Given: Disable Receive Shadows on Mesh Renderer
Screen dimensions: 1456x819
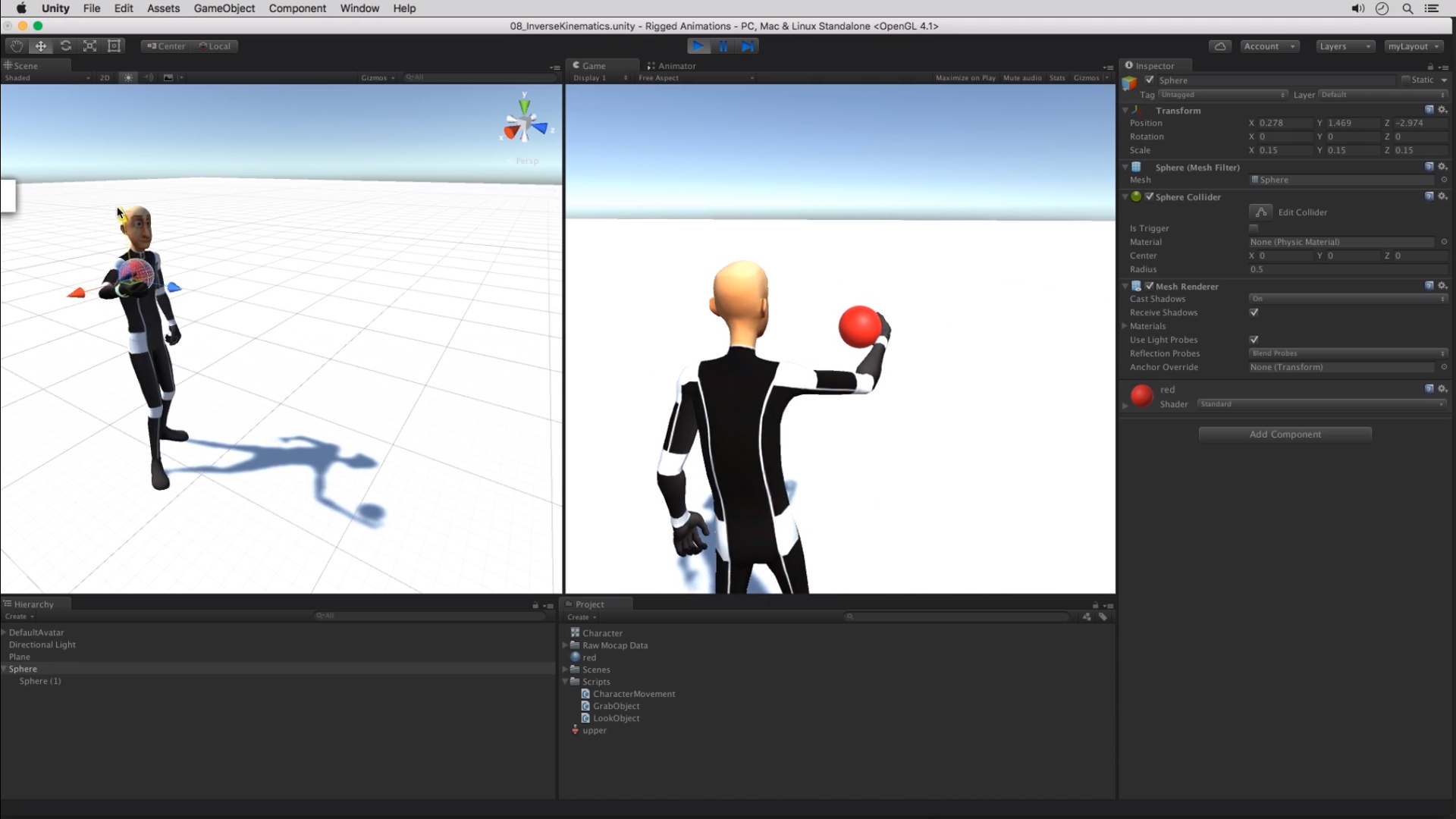Looking at the screenshot, I should coord(1254,312).
